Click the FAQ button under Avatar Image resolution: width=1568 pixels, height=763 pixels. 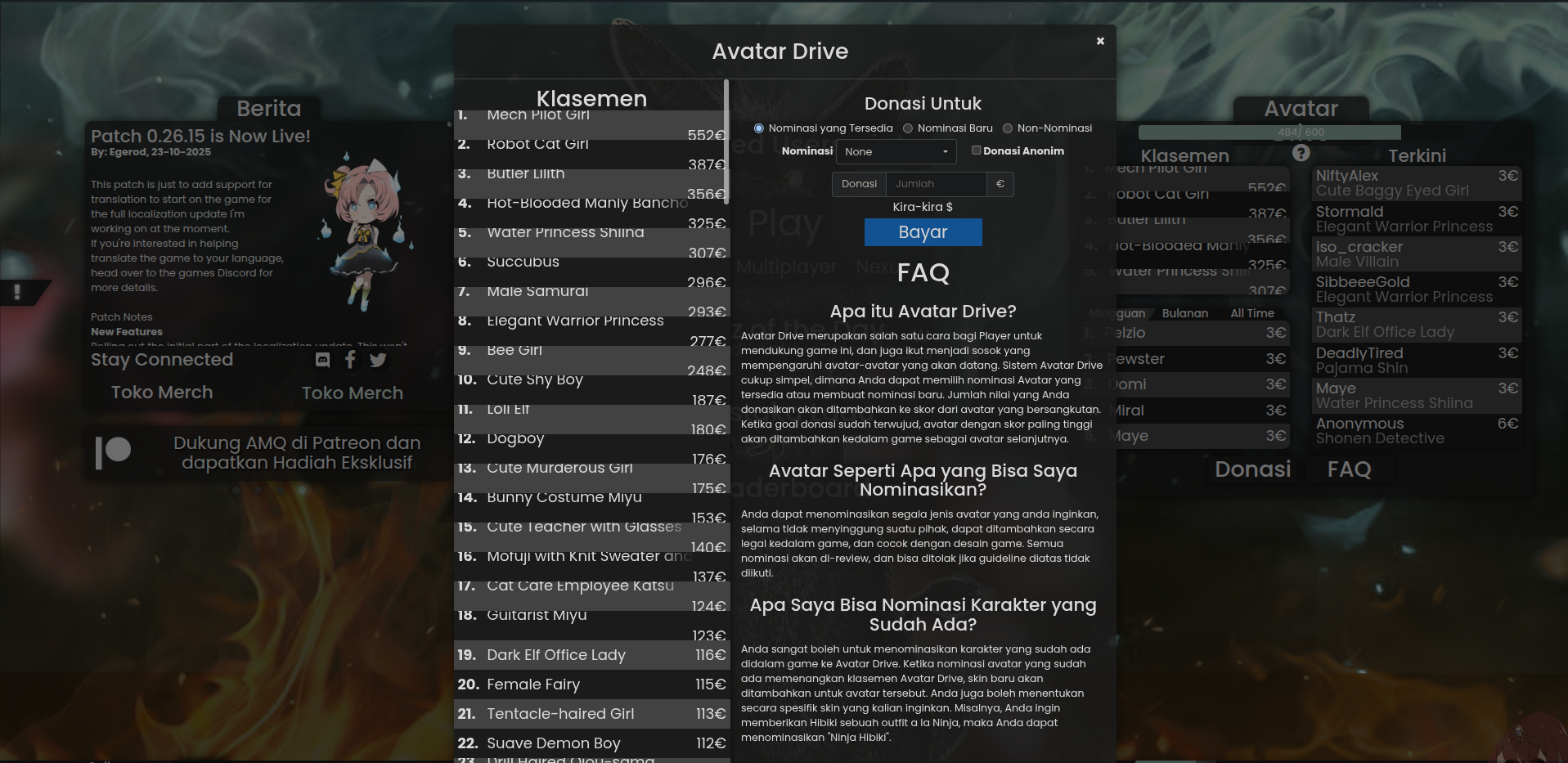click(x=1349, y=469)
